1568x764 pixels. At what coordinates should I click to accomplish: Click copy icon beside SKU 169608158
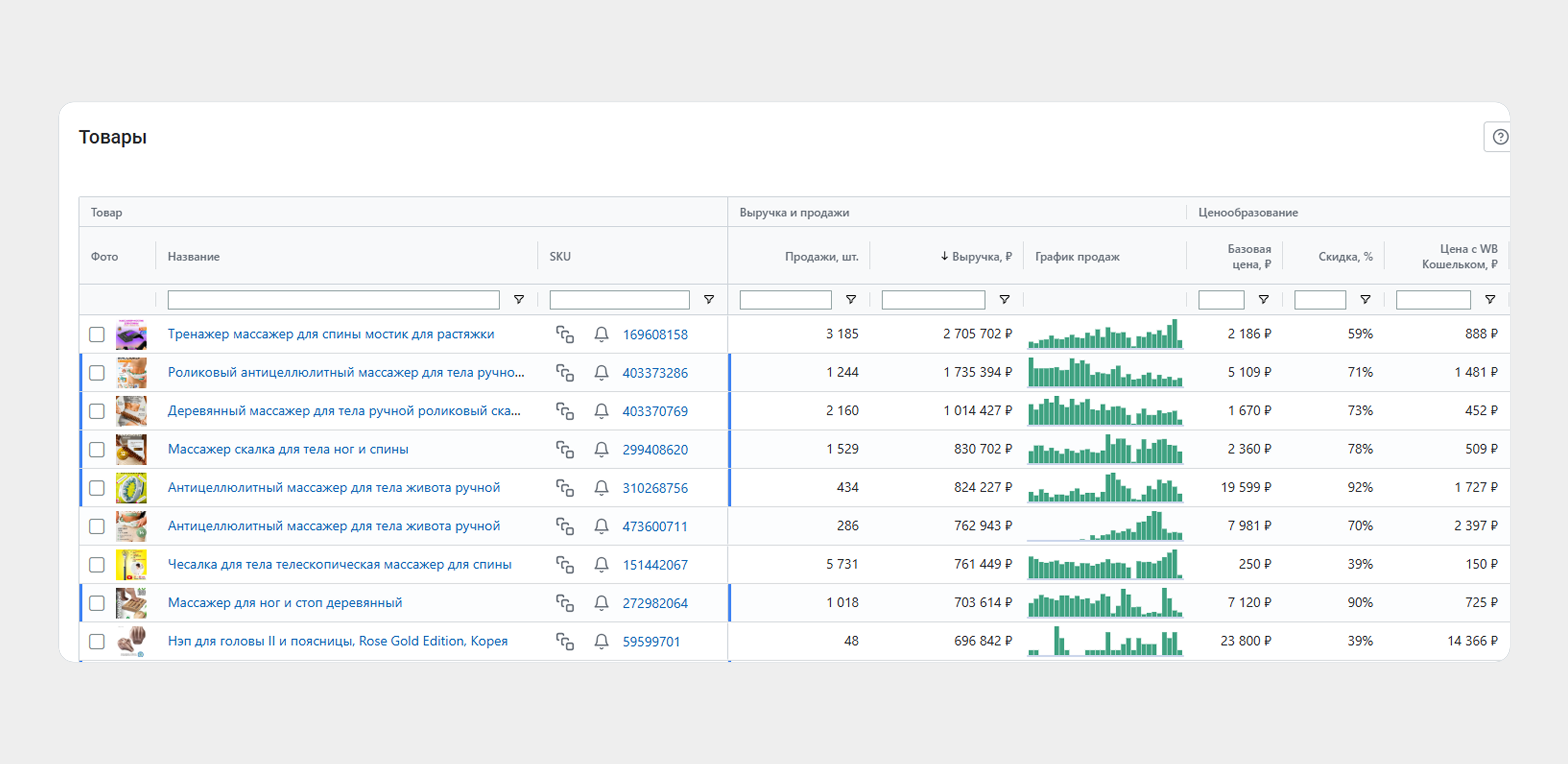click(564, 334)
